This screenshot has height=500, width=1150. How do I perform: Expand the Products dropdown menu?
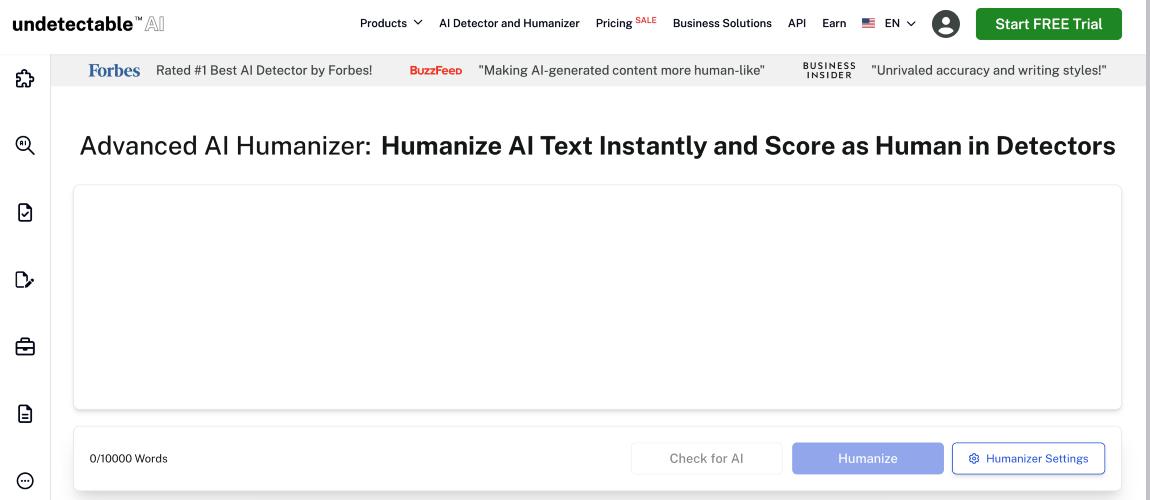[x=391, y=23]
